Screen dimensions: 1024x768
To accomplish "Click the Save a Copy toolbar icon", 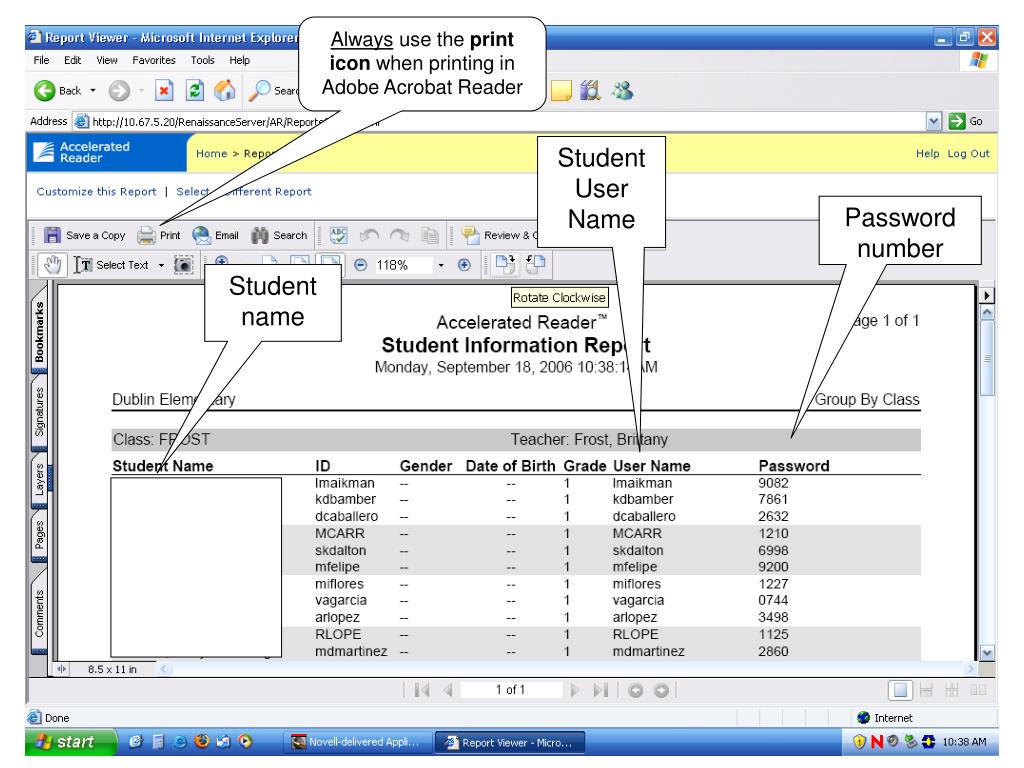I will click(52, 235).
